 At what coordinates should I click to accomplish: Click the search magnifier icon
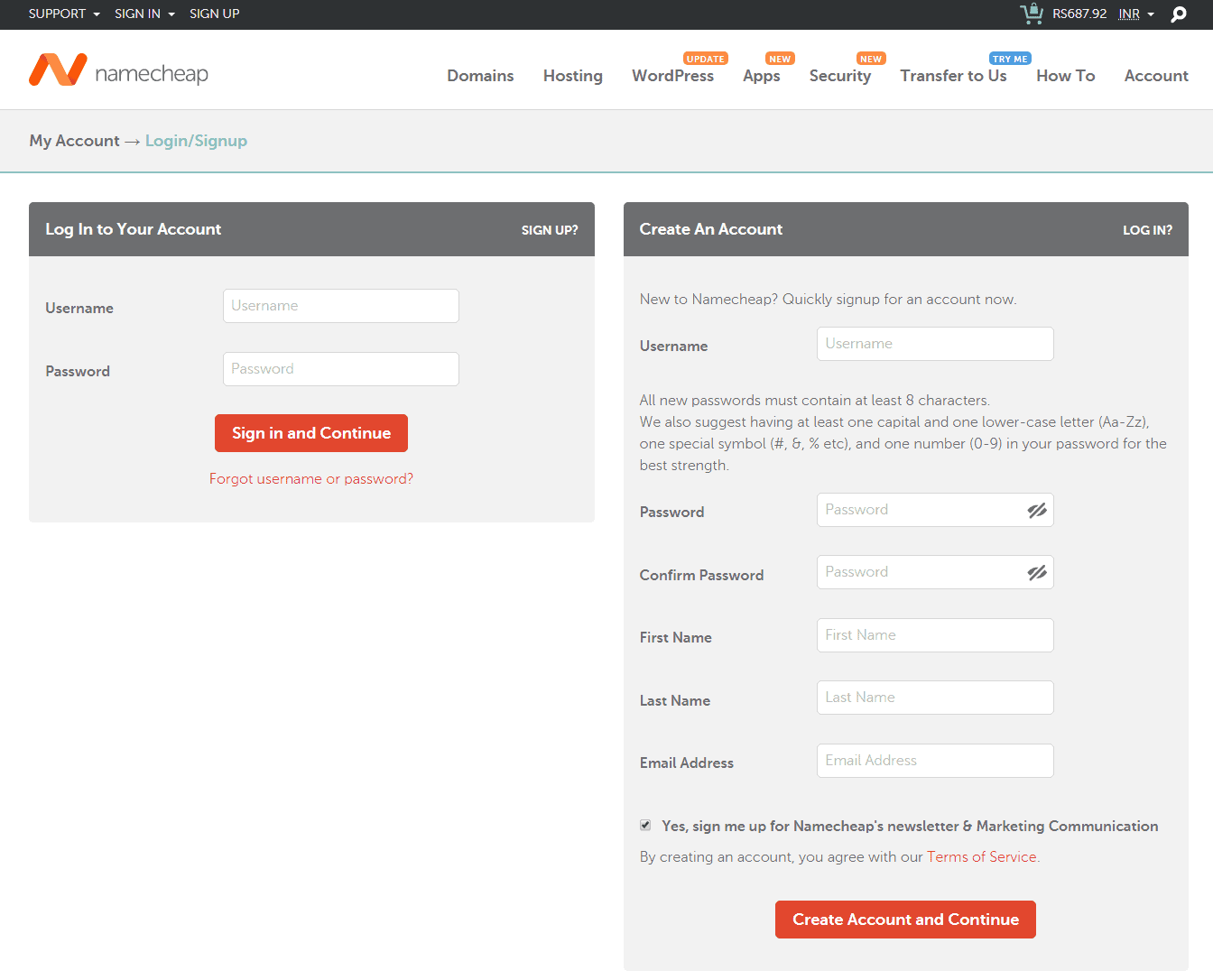(x=1179, y=14)
